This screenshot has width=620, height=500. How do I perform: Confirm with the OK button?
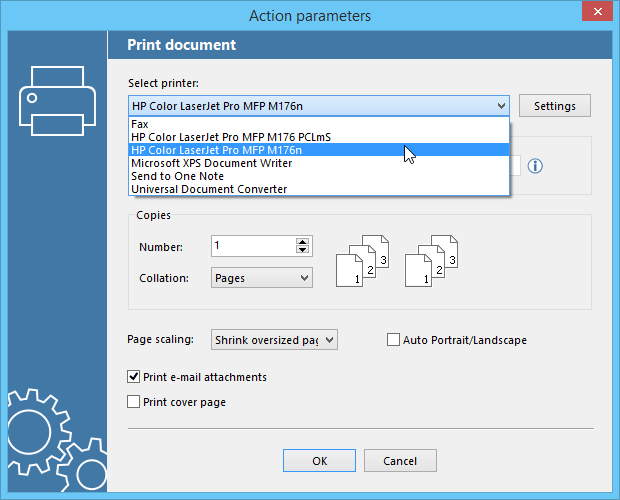tap(319, 461)
